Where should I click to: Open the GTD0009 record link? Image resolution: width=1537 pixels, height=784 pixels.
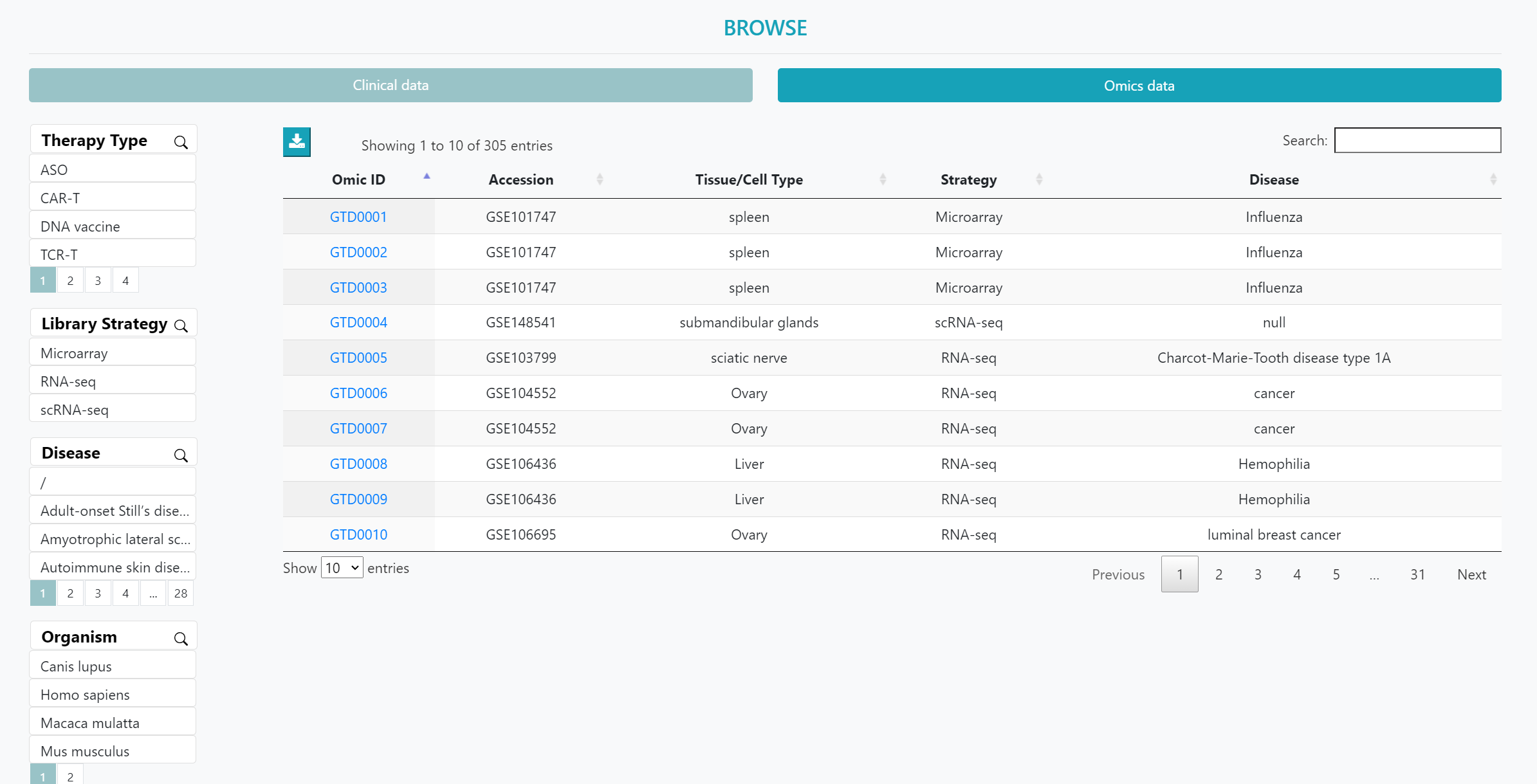tap(358, 499)
